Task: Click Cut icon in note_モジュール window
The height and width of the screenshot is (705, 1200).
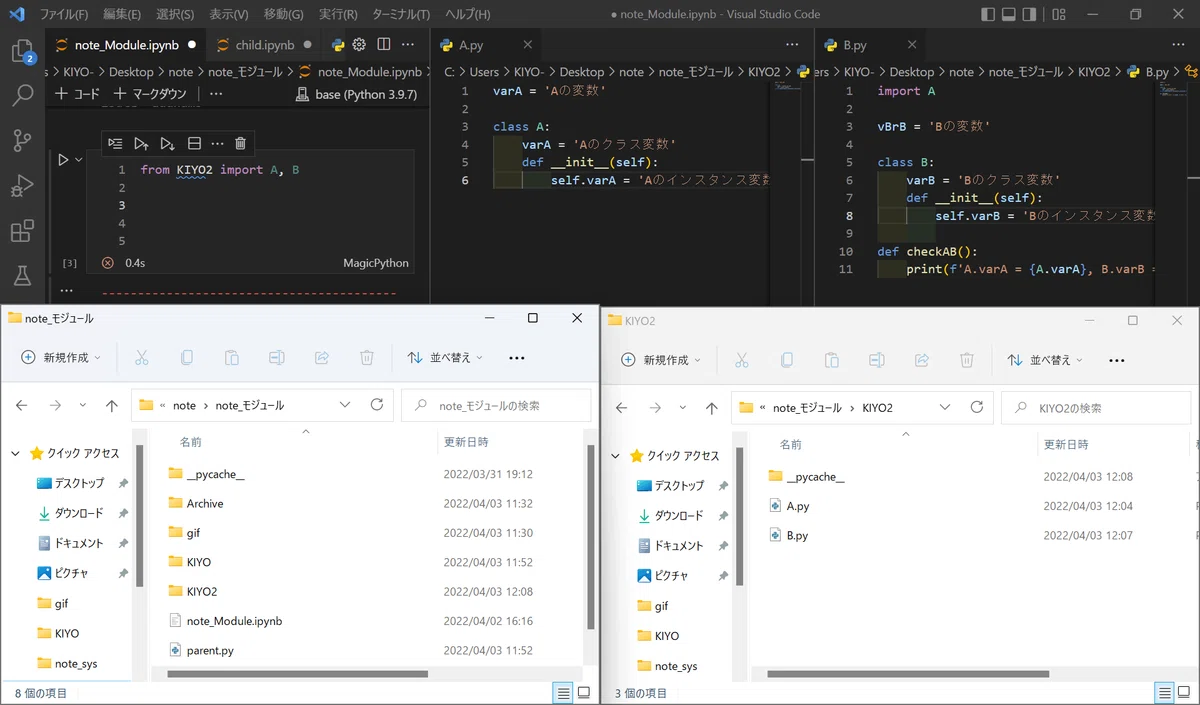Action: pyautogui.click(x=141, y=358)
